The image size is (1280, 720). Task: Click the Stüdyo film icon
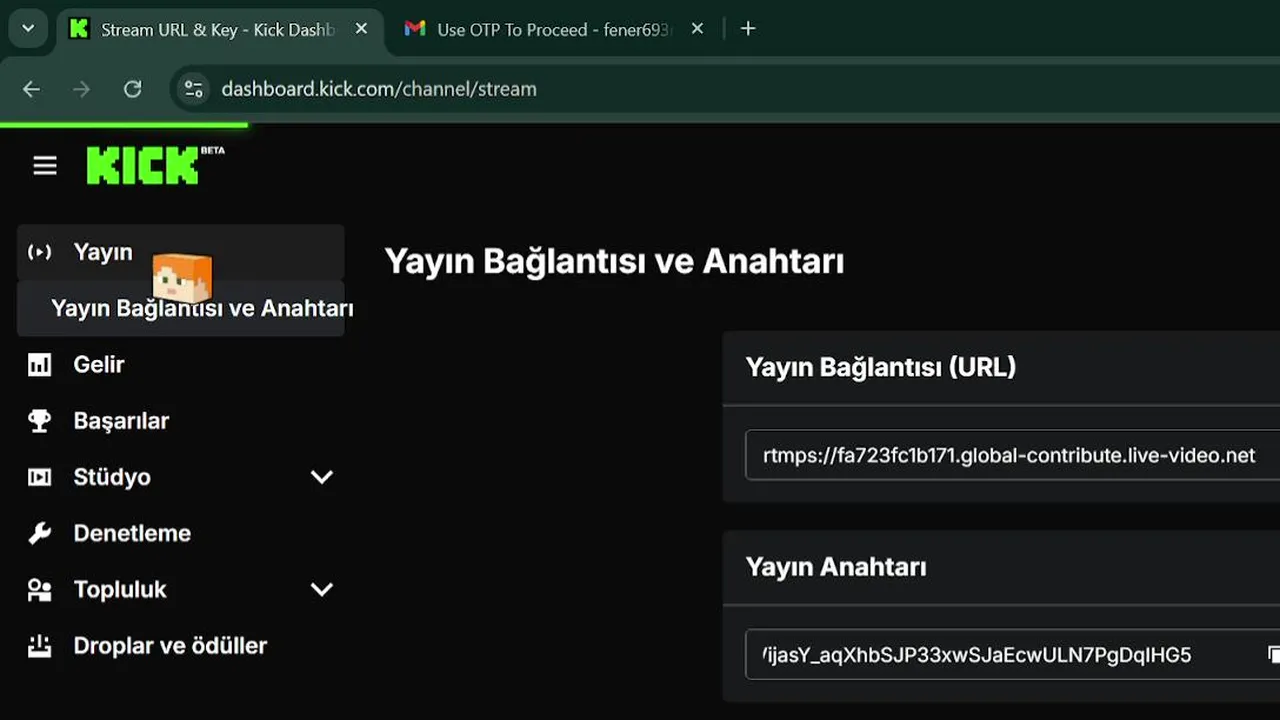40,477
